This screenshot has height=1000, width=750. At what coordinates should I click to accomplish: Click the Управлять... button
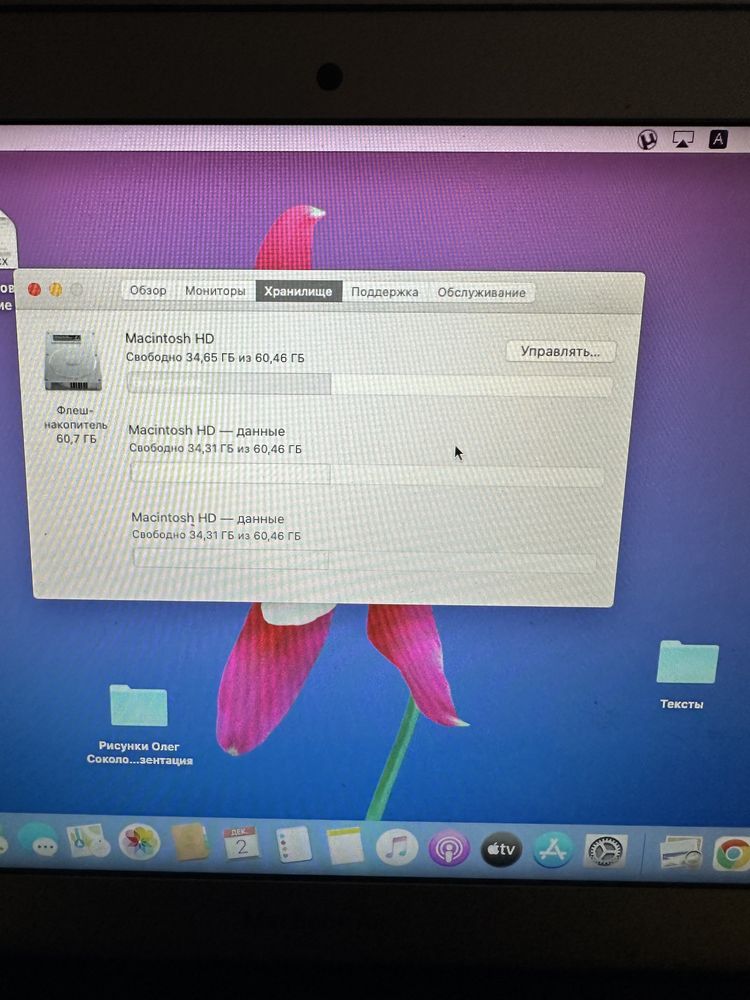(x=561, y=351)
